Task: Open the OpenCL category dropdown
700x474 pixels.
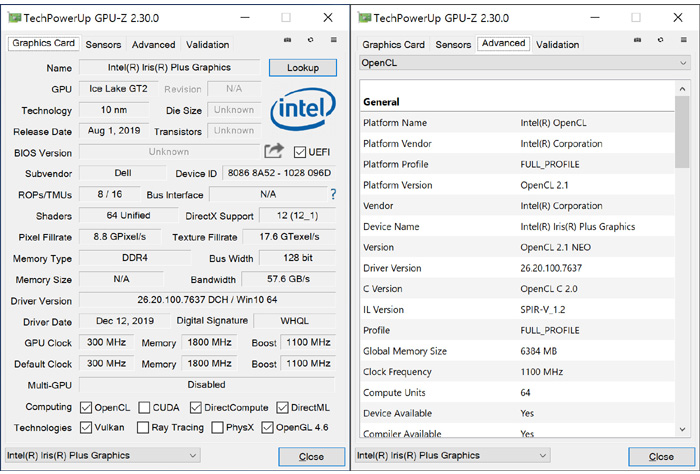Action: click(x=525, y=63)
